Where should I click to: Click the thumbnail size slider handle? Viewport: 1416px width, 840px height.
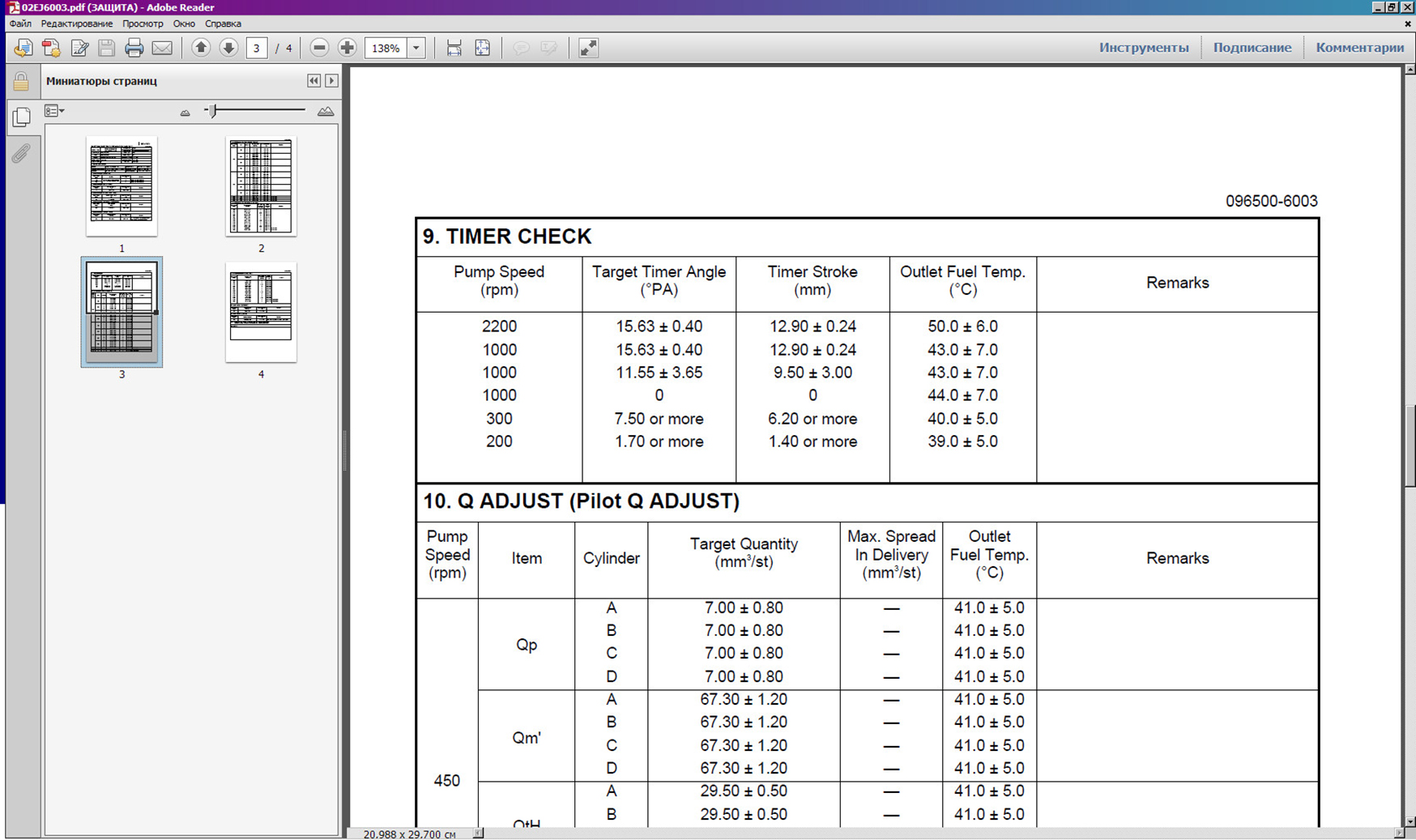point(212,111)
